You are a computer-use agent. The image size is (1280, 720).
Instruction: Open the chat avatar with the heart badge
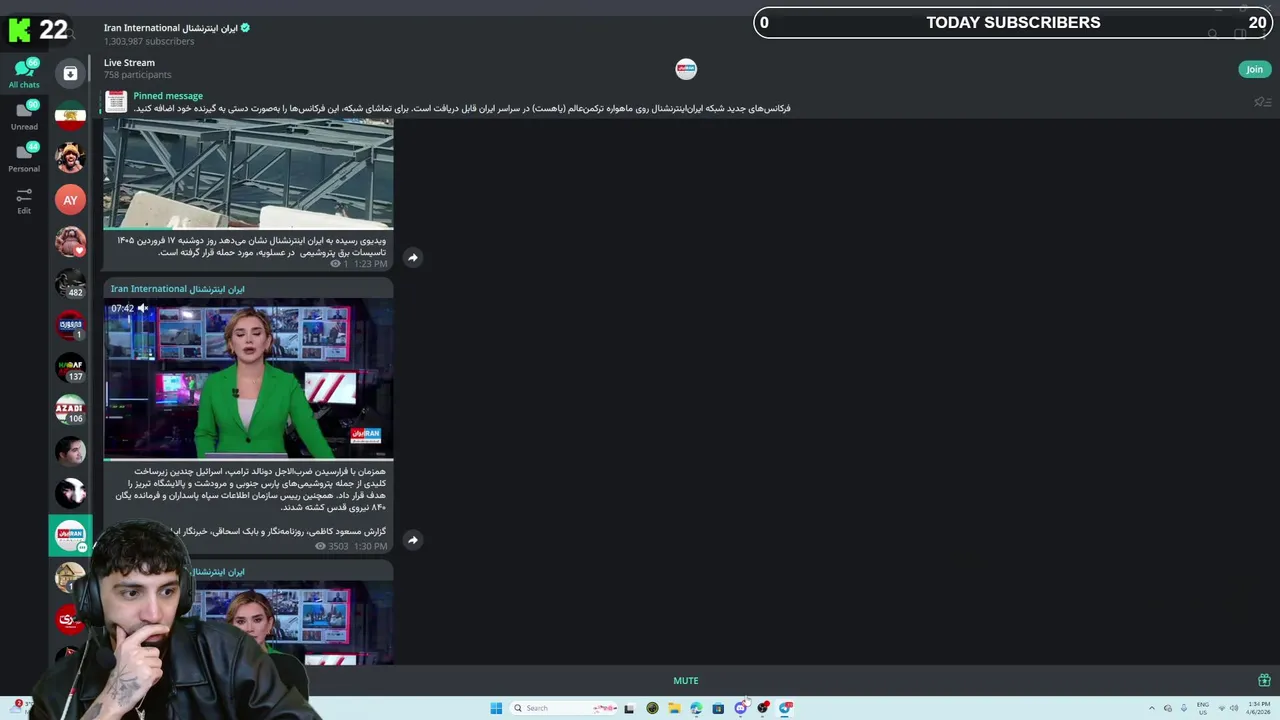[x=70, y=242]
